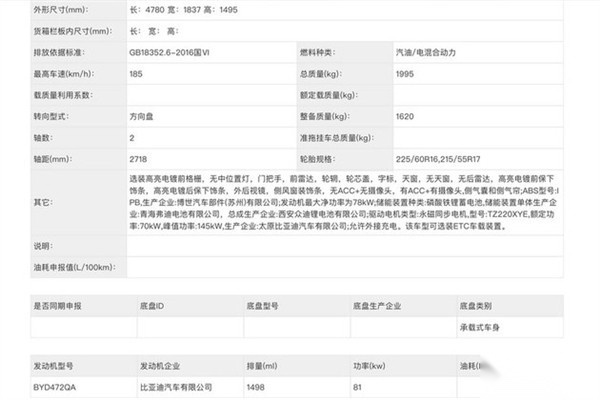The height and width of the screenshot is (400, 600).
Task: Click the 其它 description paragraph
Action: click(x=344, y=202)
